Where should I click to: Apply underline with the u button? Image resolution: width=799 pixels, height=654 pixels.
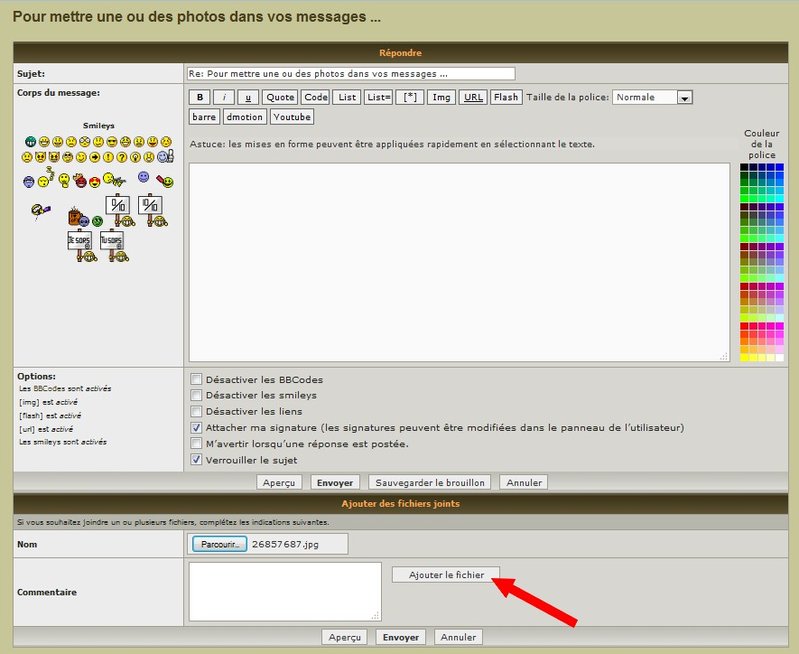point(248,97)
